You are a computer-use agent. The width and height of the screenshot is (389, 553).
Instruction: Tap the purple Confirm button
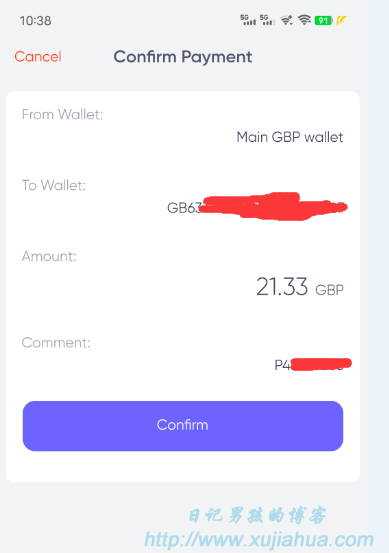183,426
